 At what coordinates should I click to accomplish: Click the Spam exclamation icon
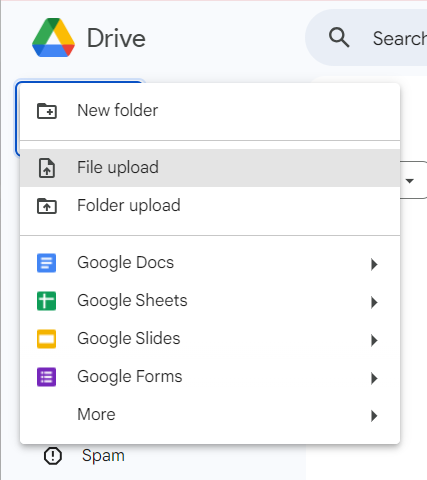coord(53,456)
